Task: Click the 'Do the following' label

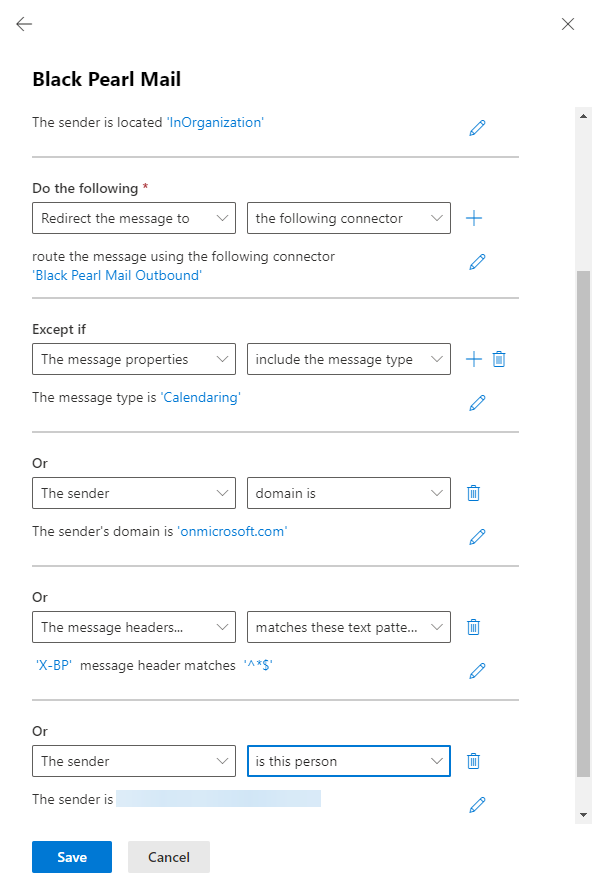Action: [x=85, y=188]
